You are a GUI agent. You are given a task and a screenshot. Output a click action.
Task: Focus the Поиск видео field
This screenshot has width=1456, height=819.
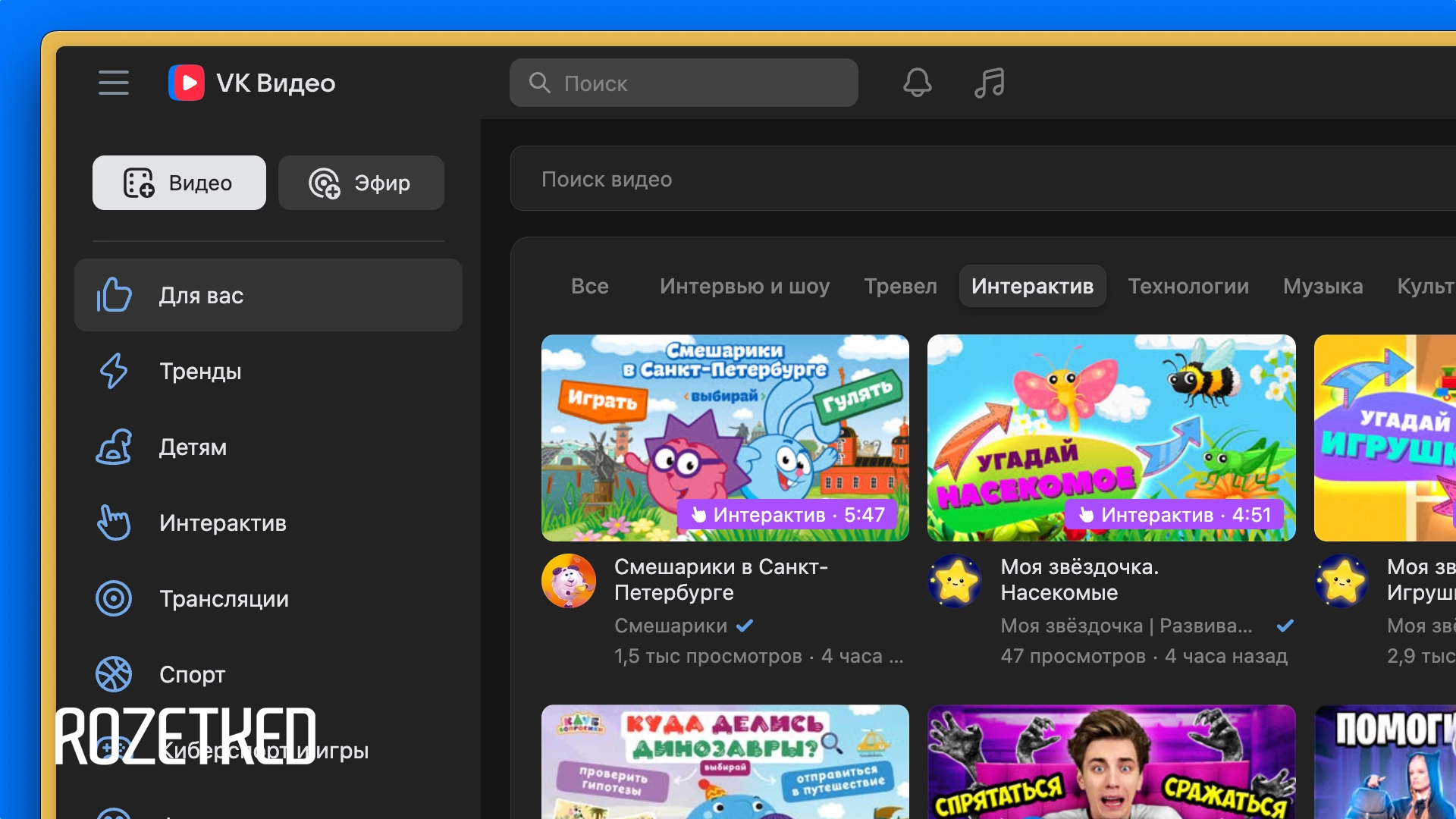click(983, 179)
